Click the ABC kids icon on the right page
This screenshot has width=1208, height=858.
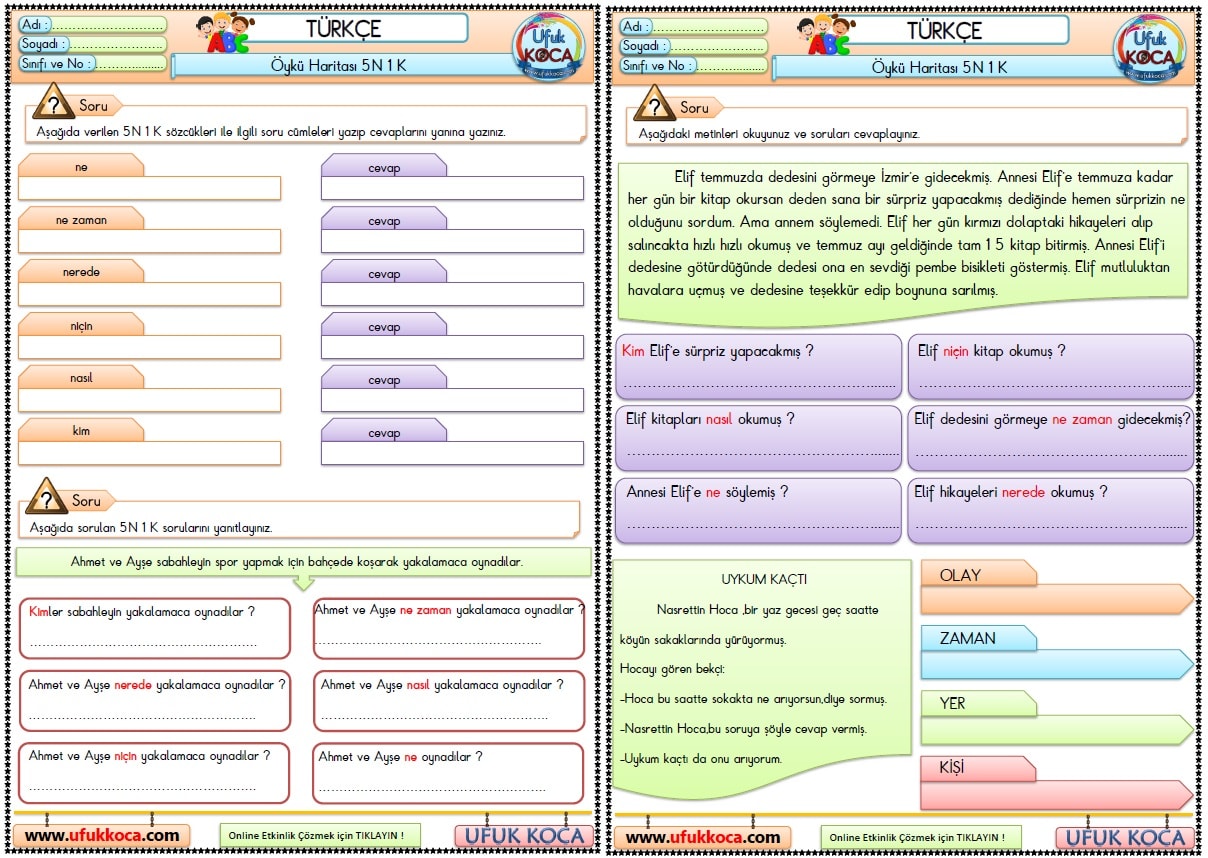coord(825,33)
